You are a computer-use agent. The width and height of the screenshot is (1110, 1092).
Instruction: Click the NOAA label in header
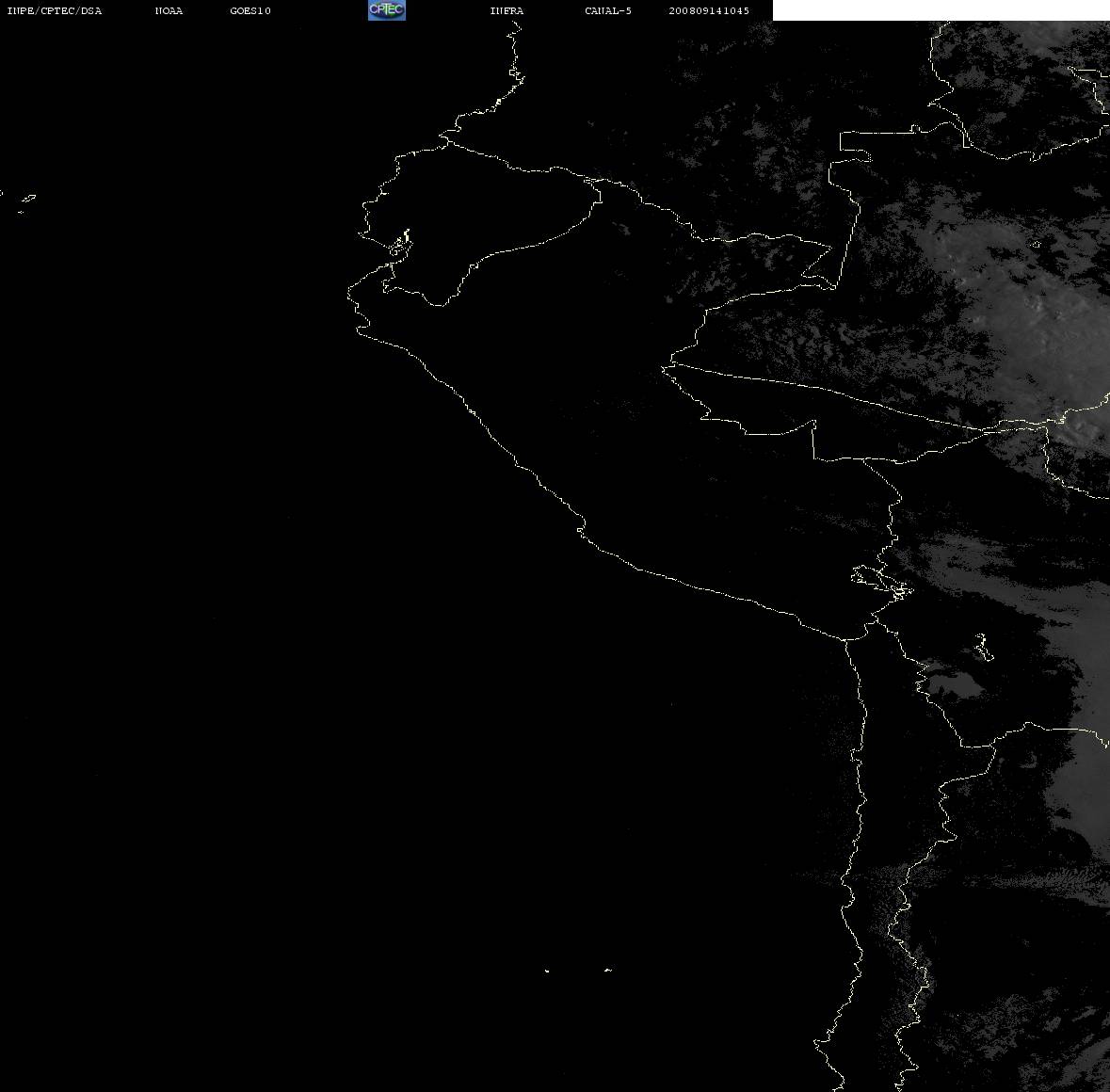click(169, 10)
